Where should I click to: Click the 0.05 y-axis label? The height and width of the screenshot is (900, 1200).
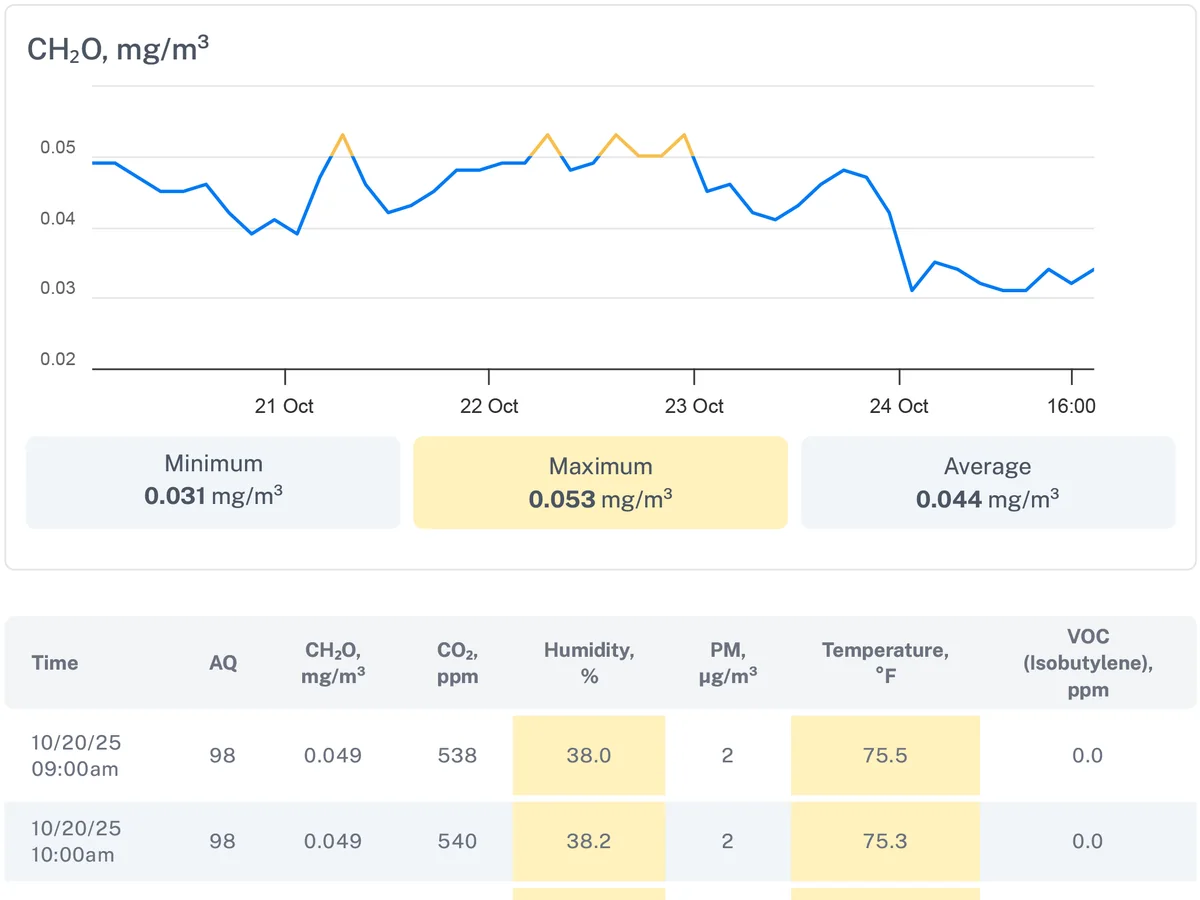point(58,149)
